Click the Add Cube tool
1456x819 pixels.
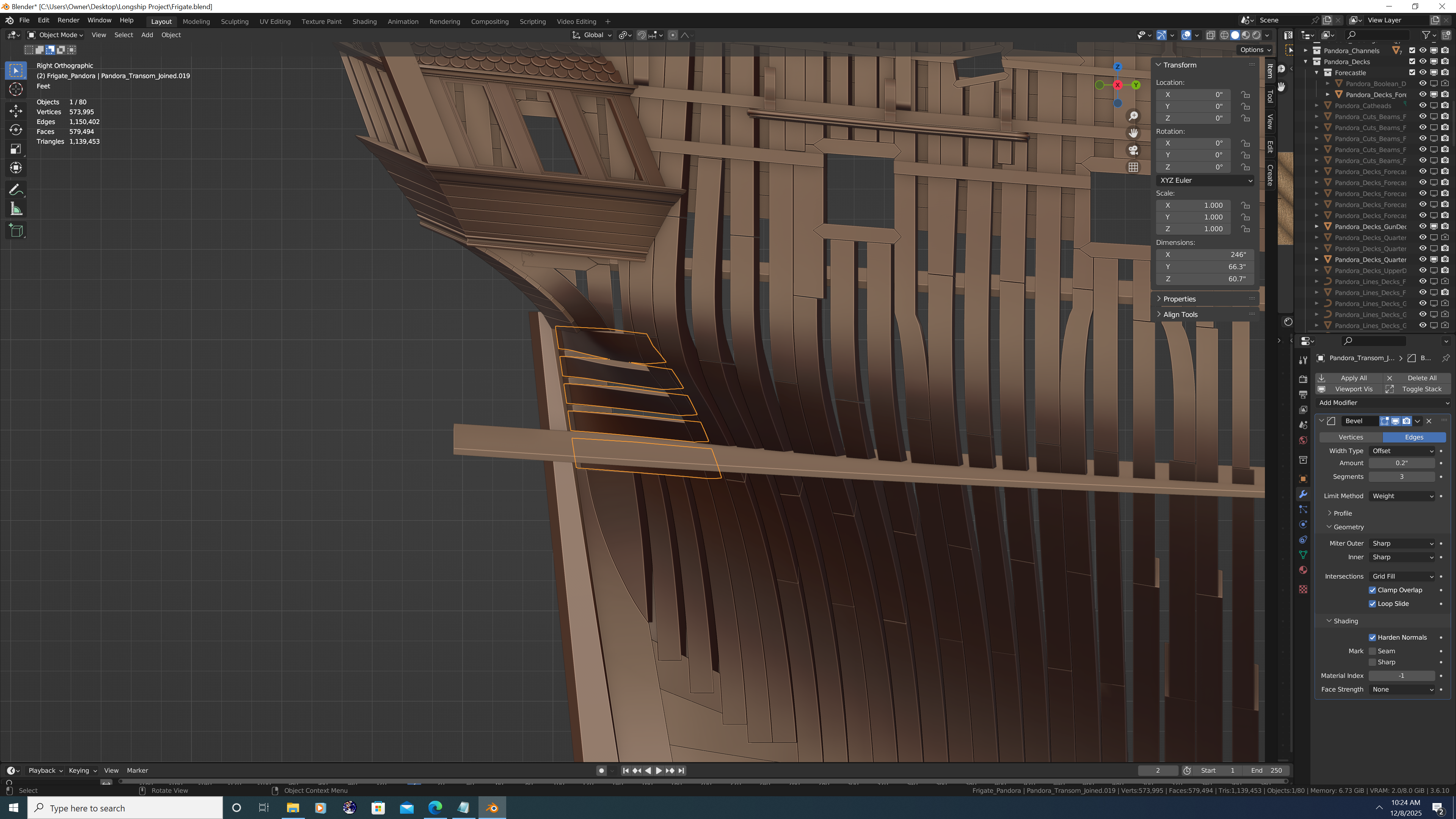16,230
